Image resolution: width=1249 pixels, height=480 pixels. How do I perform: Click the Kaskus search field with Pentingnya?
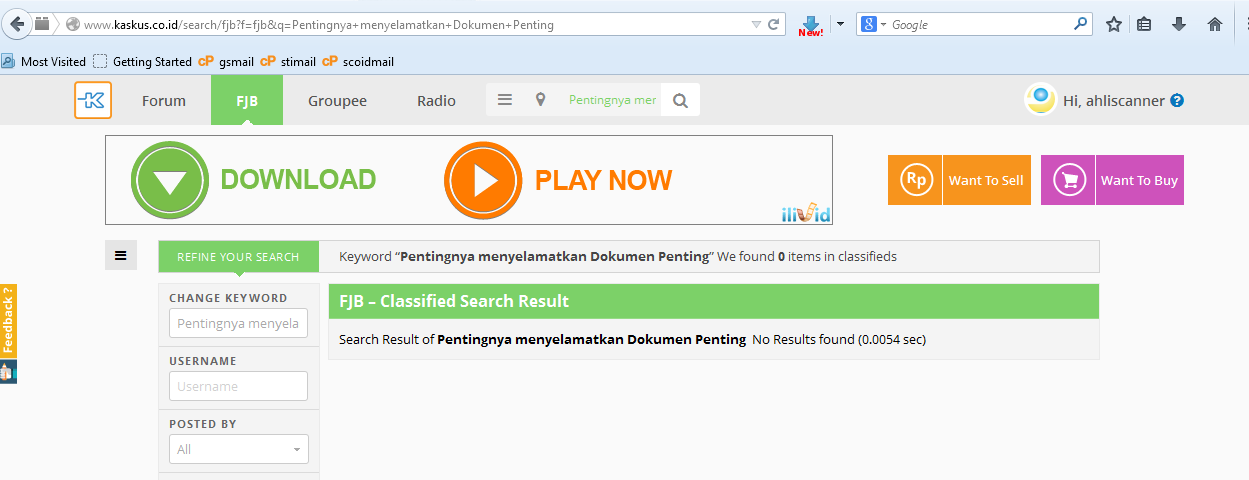coord(612,100)
